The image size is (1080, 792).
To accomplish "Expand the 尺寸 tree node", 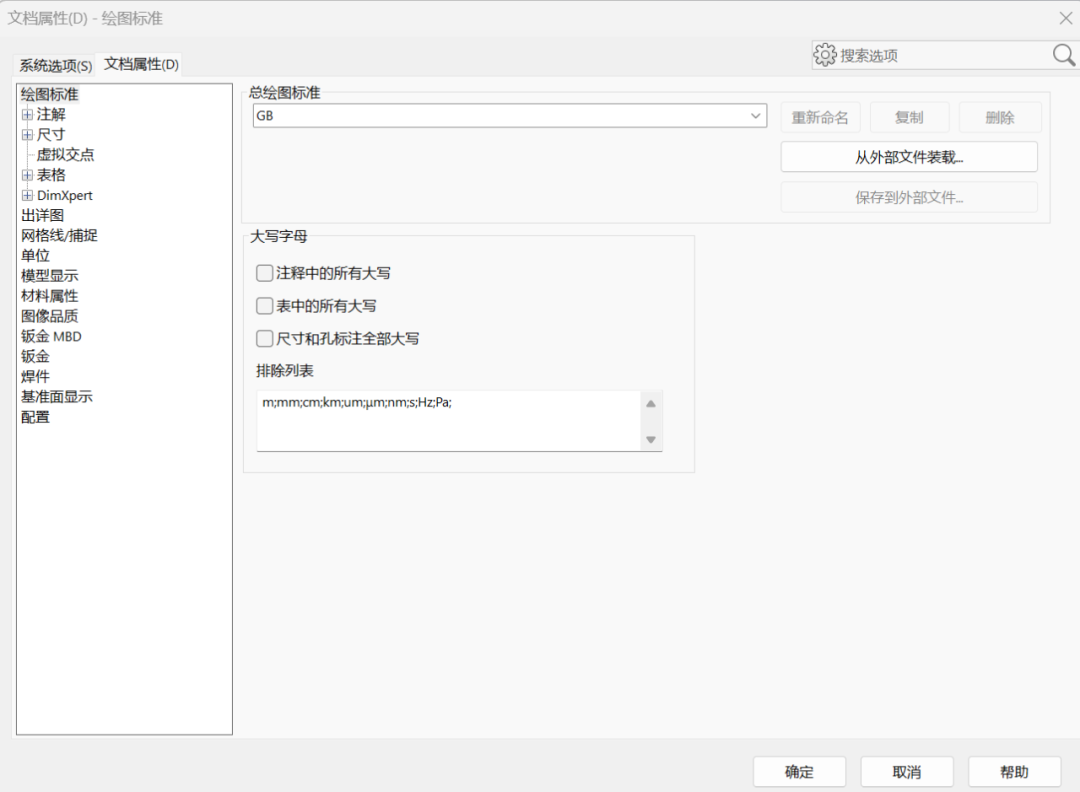I will click(x=27, y=135).
